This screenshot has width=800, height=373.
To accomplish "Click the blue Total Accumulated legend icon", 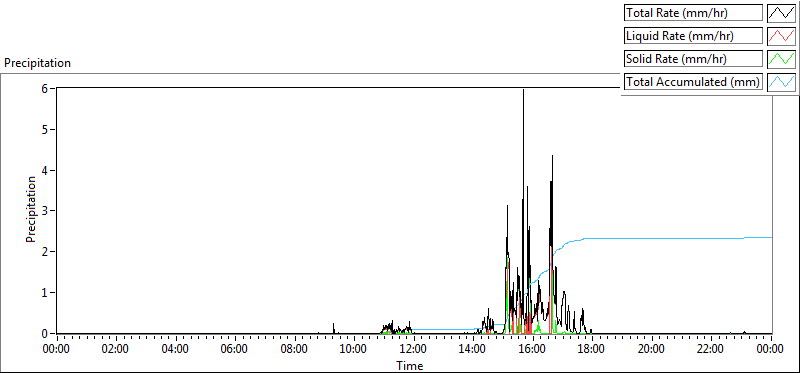I will (x=782, y=82).
